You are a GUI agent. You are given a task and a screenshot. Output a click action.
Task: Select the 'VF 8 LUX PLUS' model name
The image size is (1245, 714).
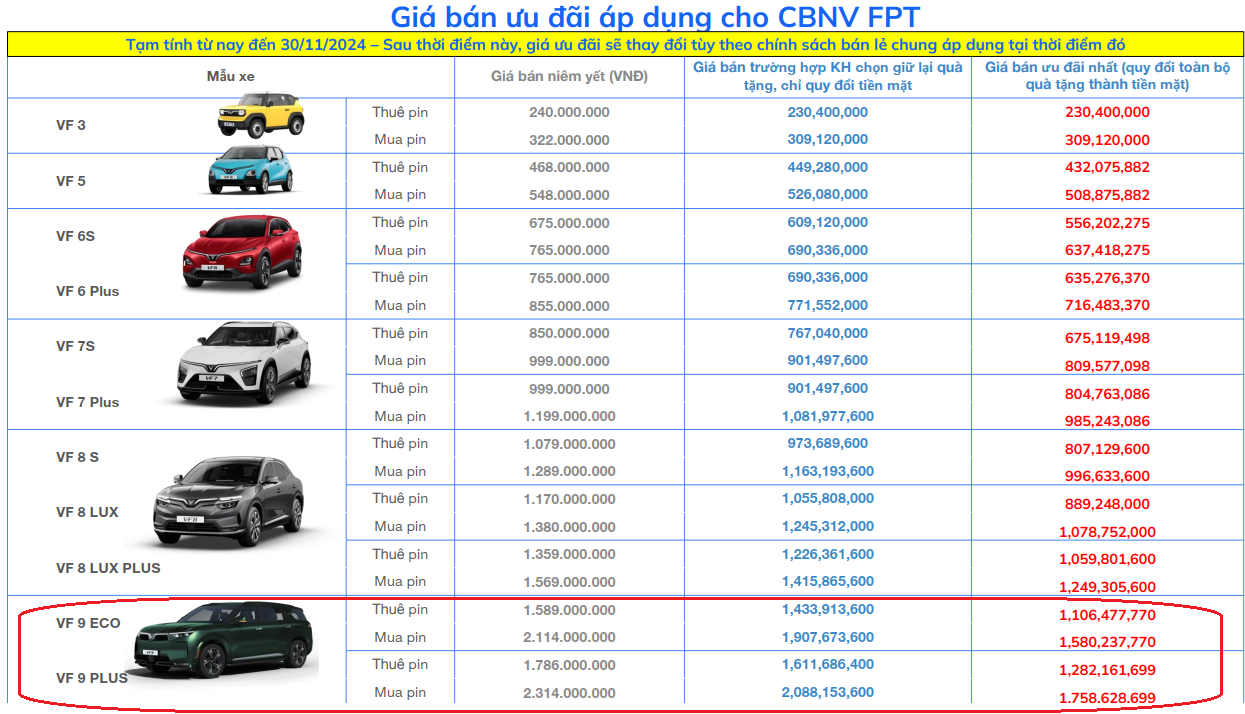108,568
